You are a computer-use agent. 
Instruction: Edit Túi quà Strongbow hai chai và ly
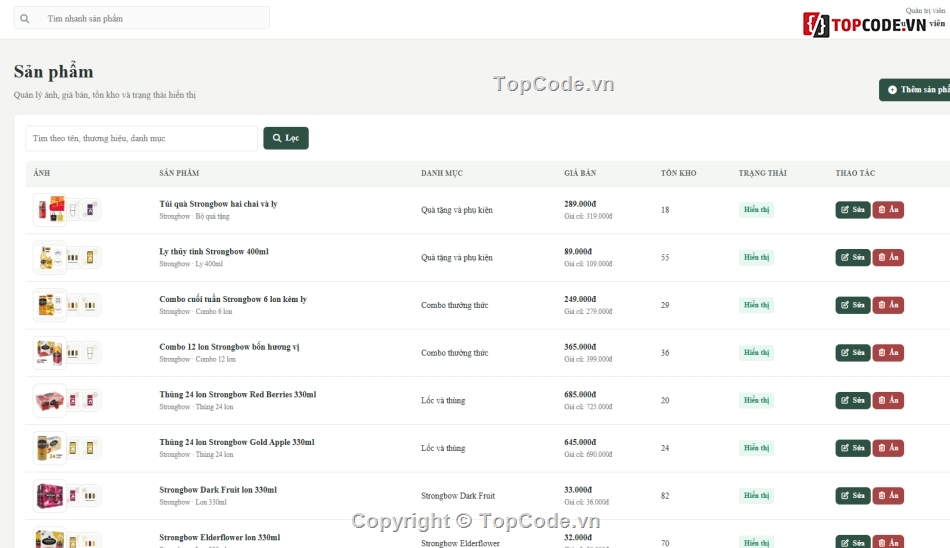tap(852, 210)
